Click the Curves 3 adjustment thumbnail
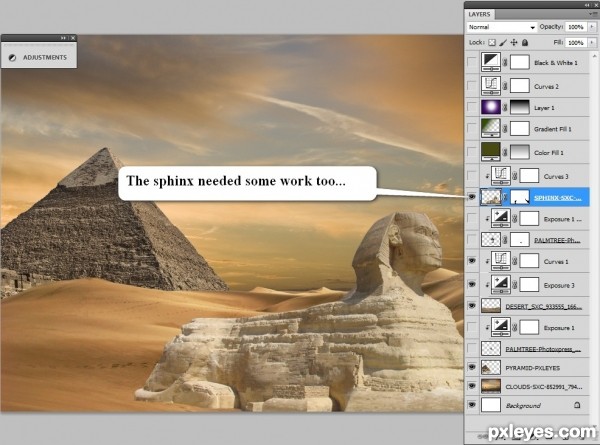 501,176
